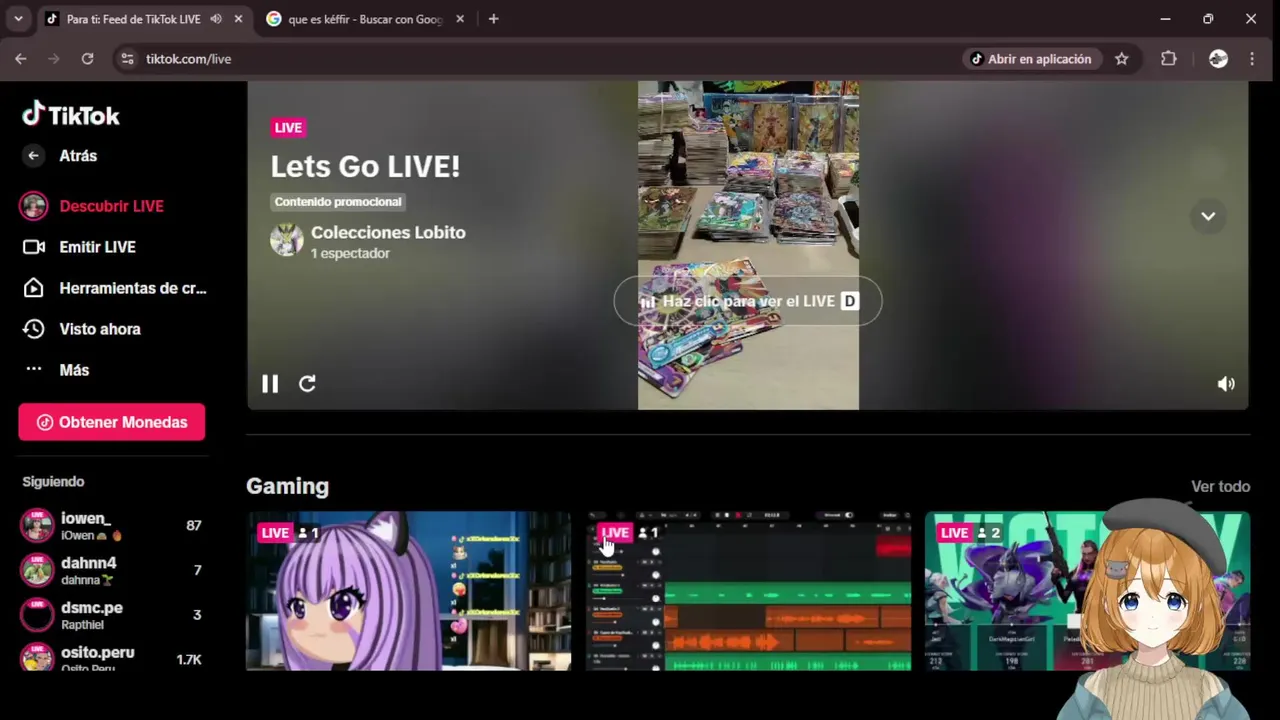Open iowen_ following account
This screenshot has height=720, width=1280.
(x=112, y=526)
